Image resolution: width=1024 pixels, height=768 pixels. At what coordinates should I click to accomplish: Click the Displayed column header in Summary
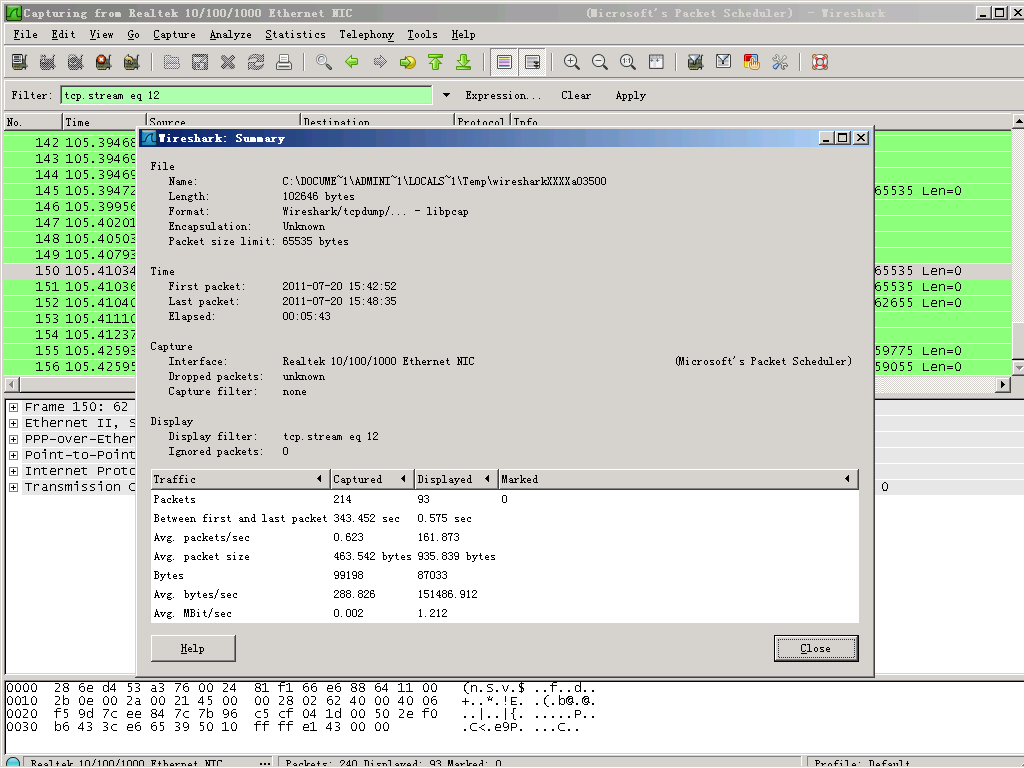click(455, 479)
